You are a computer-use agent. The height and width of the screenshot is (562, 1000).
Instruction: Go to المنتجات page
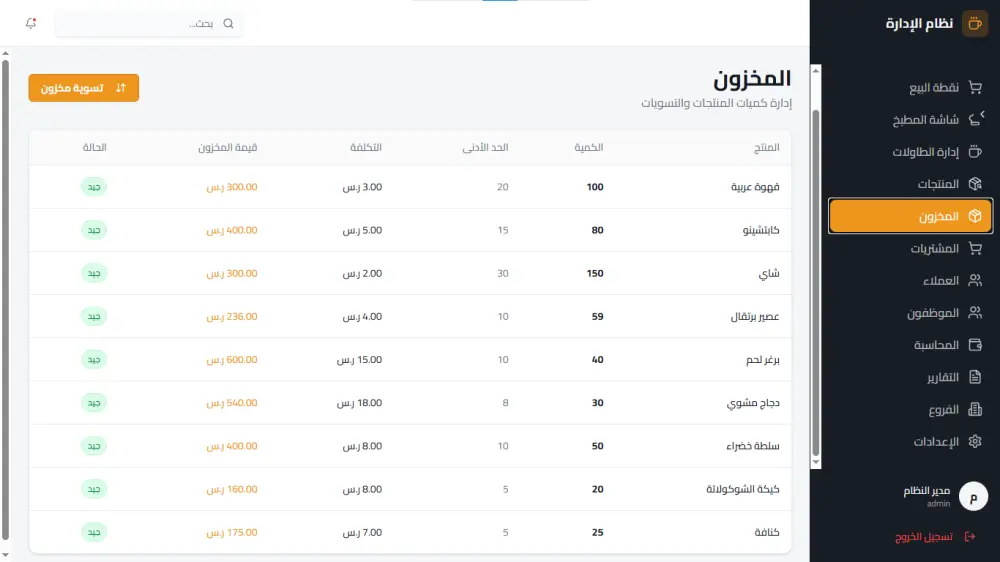[910, 184]
